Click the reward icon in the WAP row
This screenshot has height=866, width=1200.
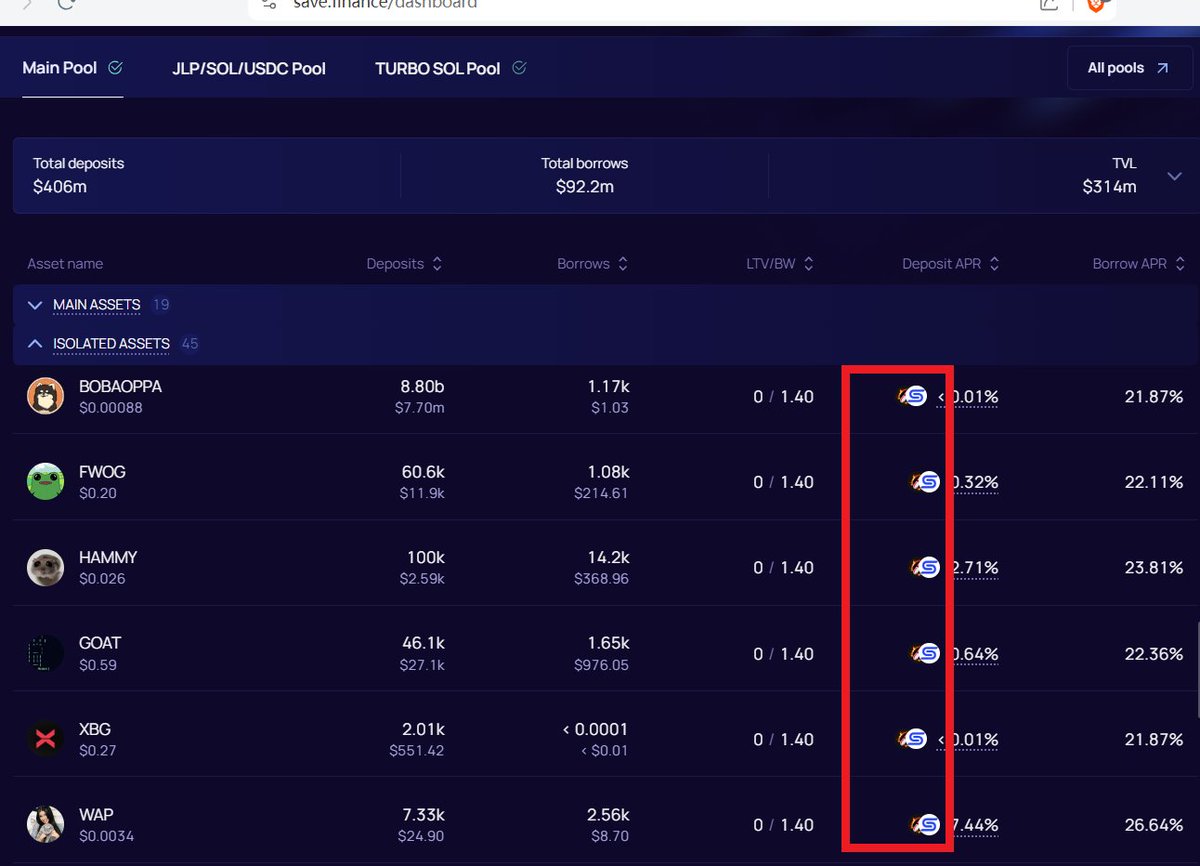925,825
